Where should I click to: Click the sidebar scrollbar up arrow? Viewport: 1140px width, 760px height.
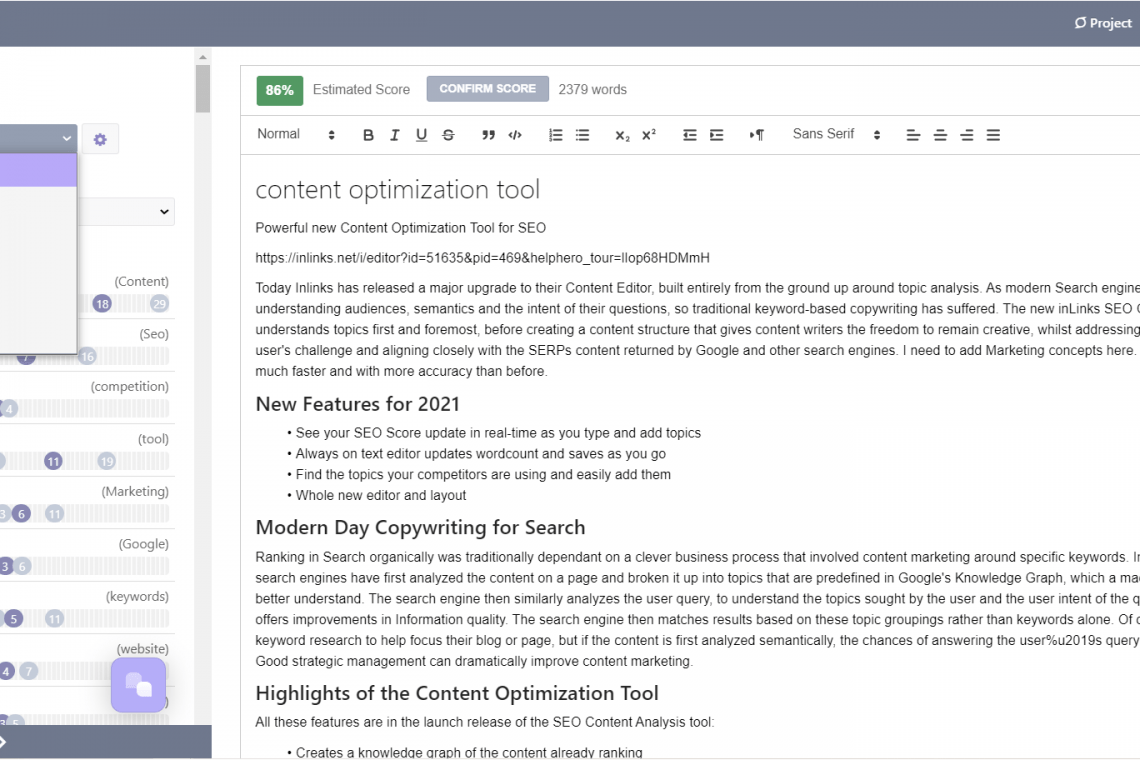coord(203,57)
